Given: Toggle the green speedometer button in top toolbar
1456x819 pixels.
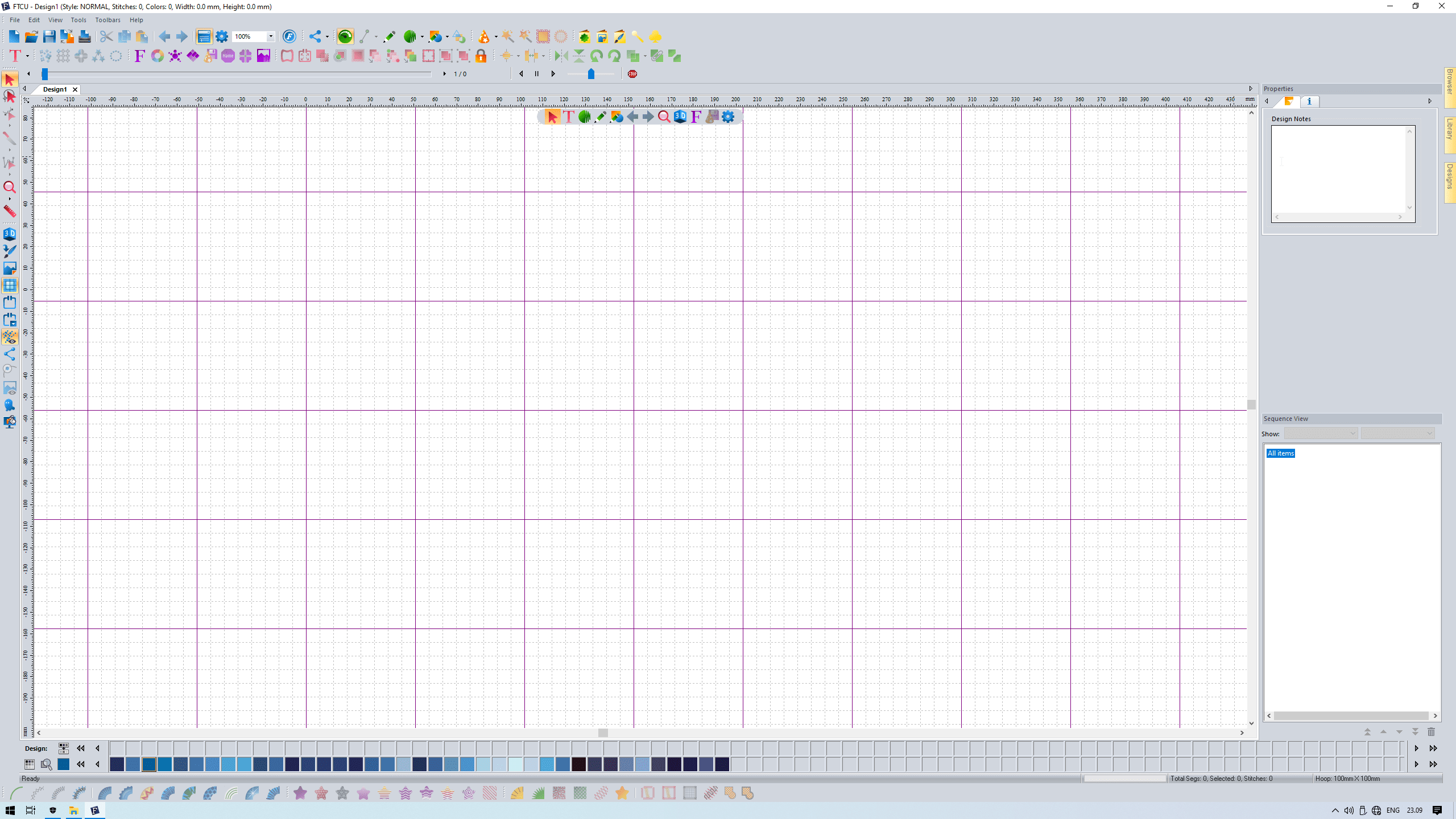Looking at the screenshot, I should coord(345,37).
